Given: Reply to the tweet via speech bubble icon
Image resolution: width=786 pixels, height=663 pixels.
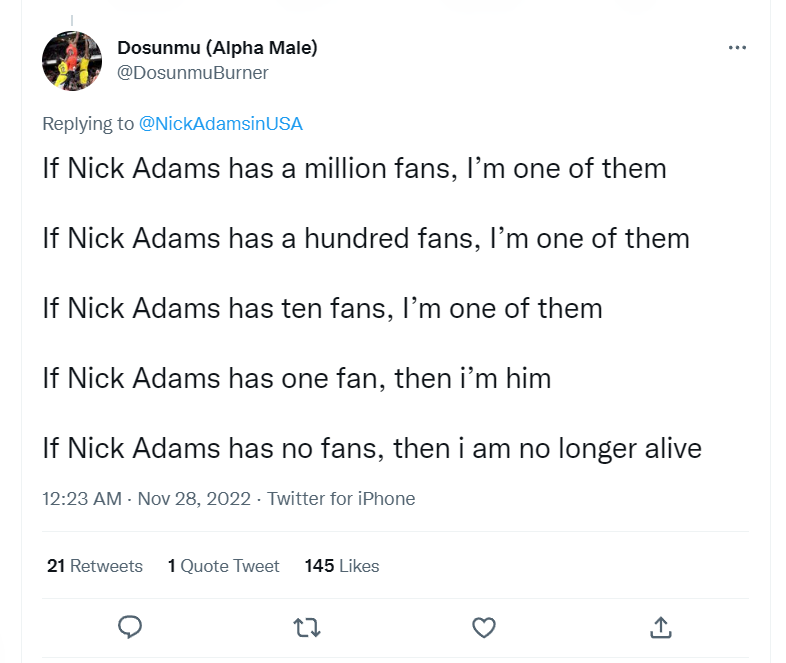Looking at the screenshot, I should coord(130,627).
